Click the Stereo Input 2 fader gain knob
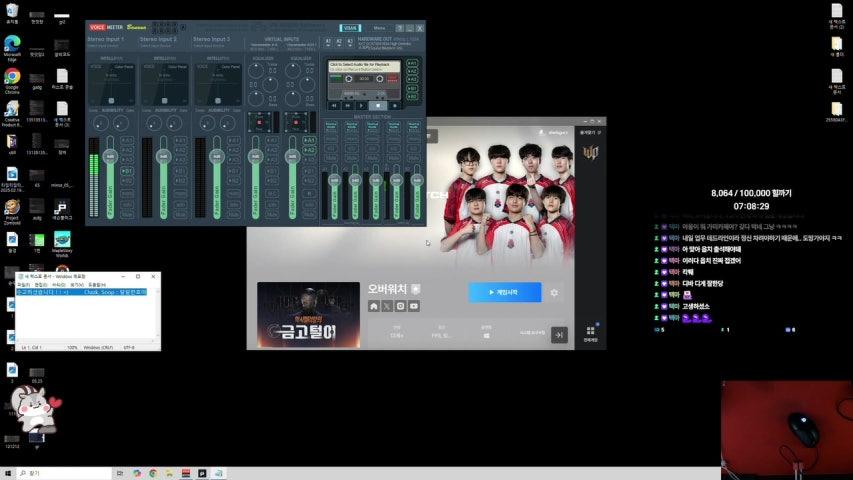The image size is (853, 480). (163, 157)
